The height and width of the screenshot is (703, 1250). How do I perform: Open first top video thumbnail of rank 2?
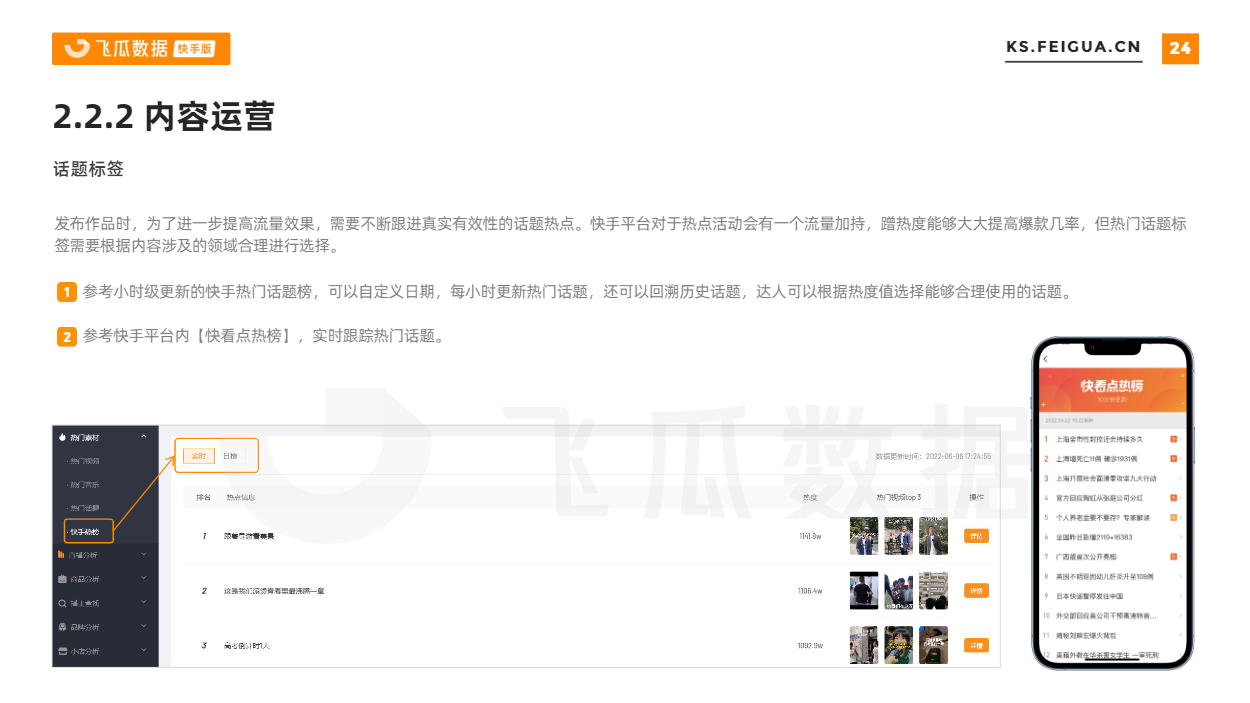pyautogui.click(x=864, y=591)
